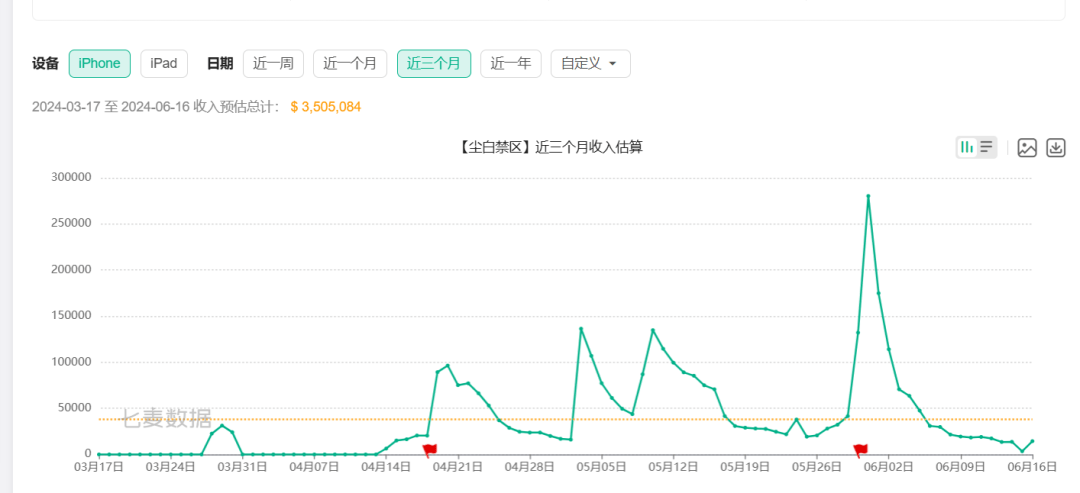Open the 自定义 date dropdown
The image size is (1080, 493).
click(x=590, y=63)
